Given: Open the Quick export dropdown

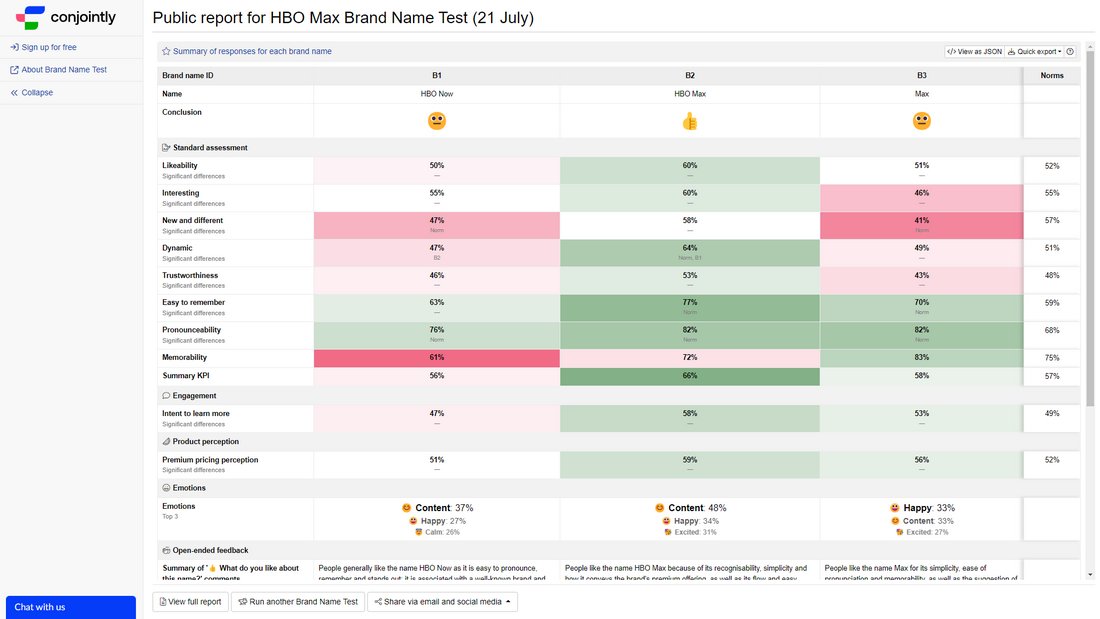Looking at the screenshot, I should tap(1035, 51).
